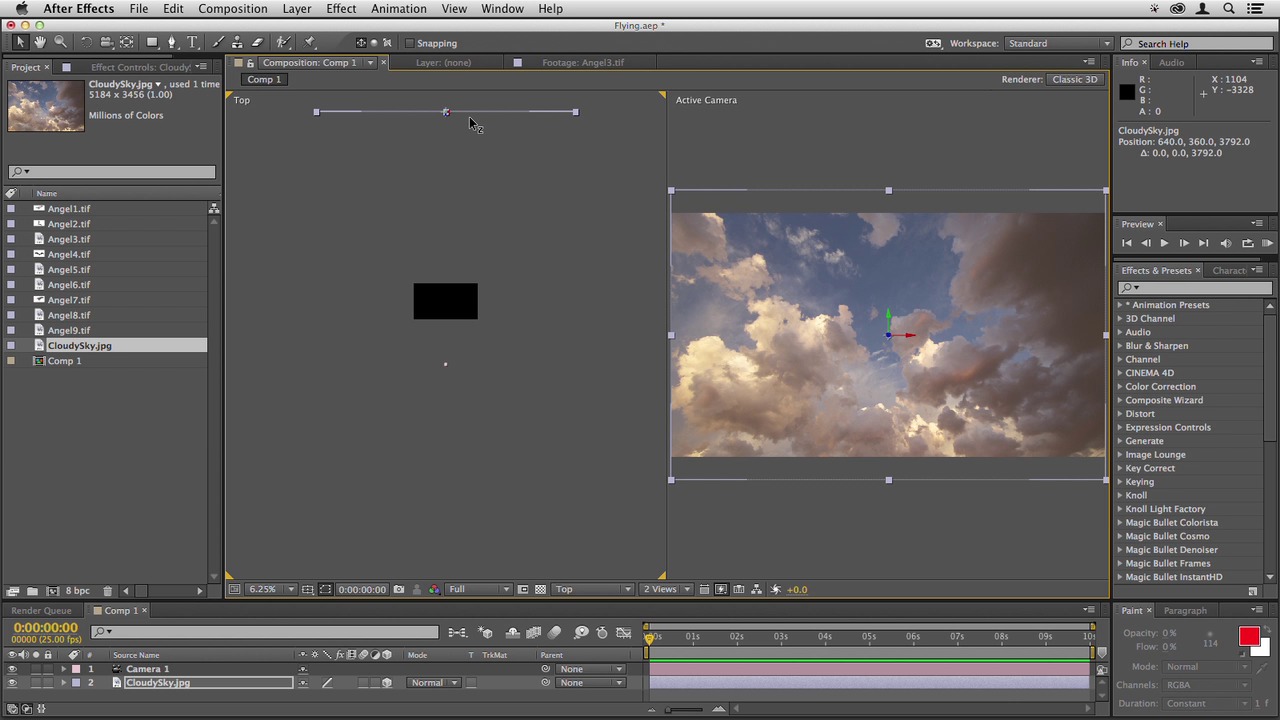Toggle 3D layer switch for CloudySky.jpg

click(x=387, y=683)
